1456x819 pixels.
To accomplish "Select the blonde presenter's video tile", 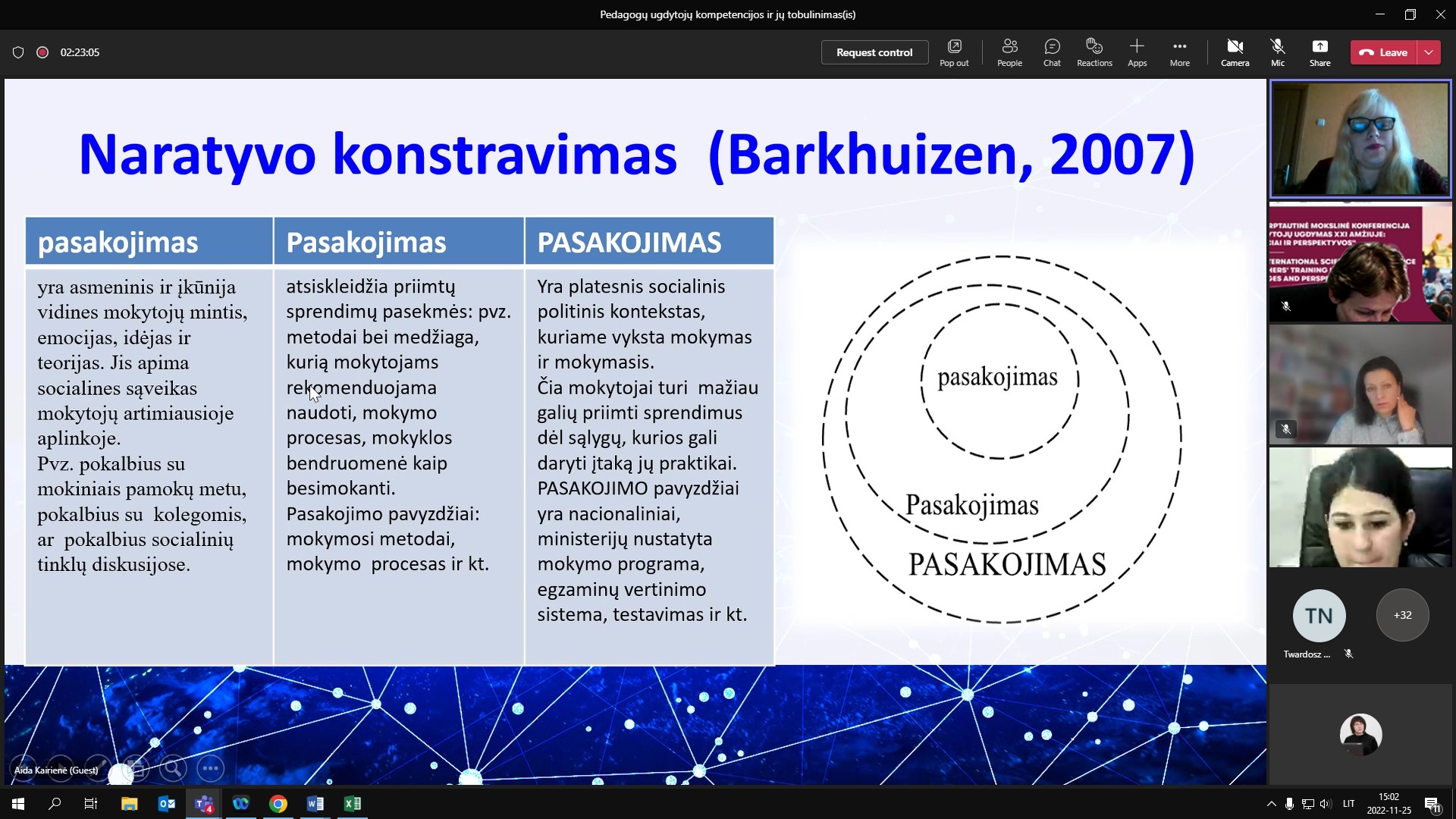I will pyautogui.click(x=1360, y=139).
